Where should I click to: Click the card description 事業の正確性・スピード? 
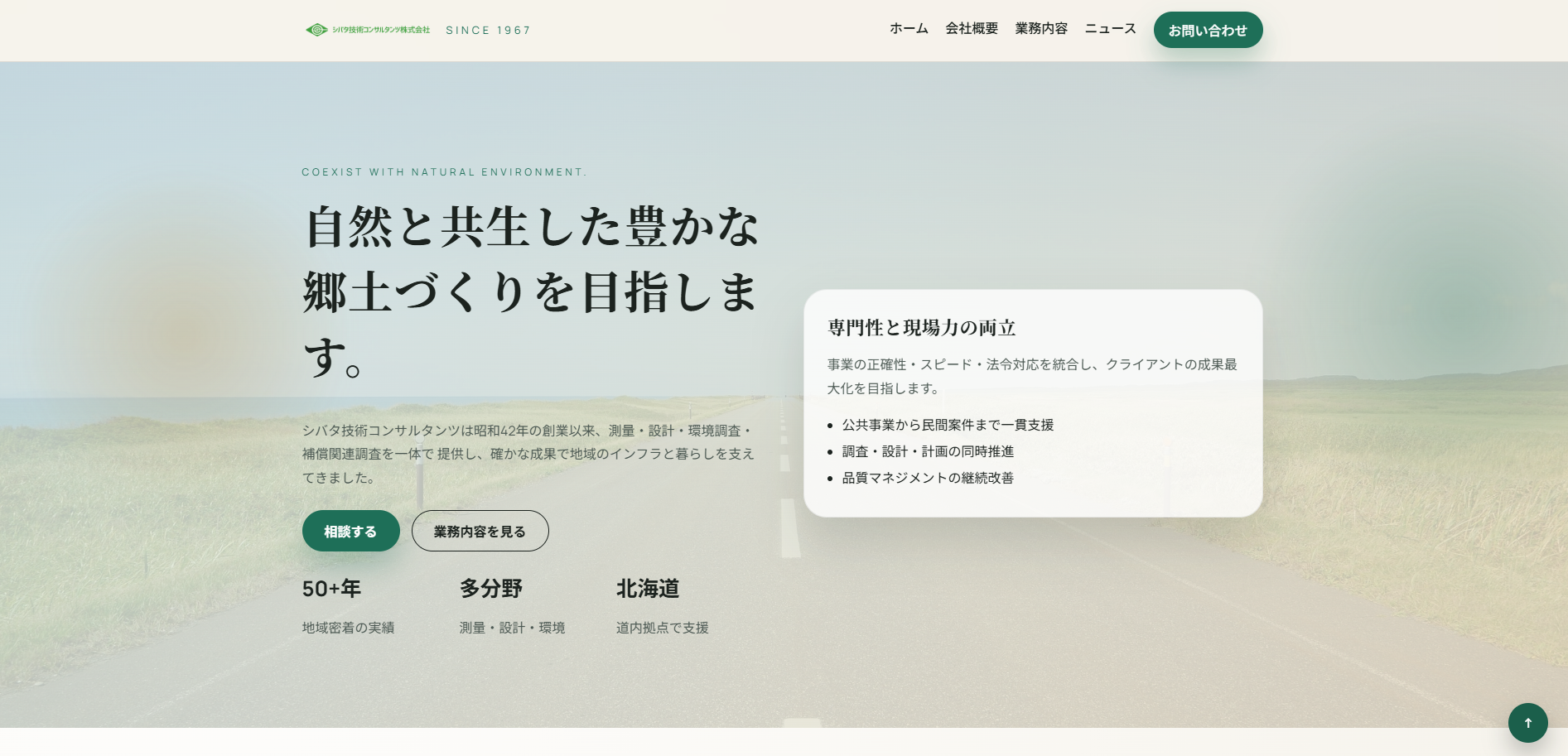pos(1032,376)
